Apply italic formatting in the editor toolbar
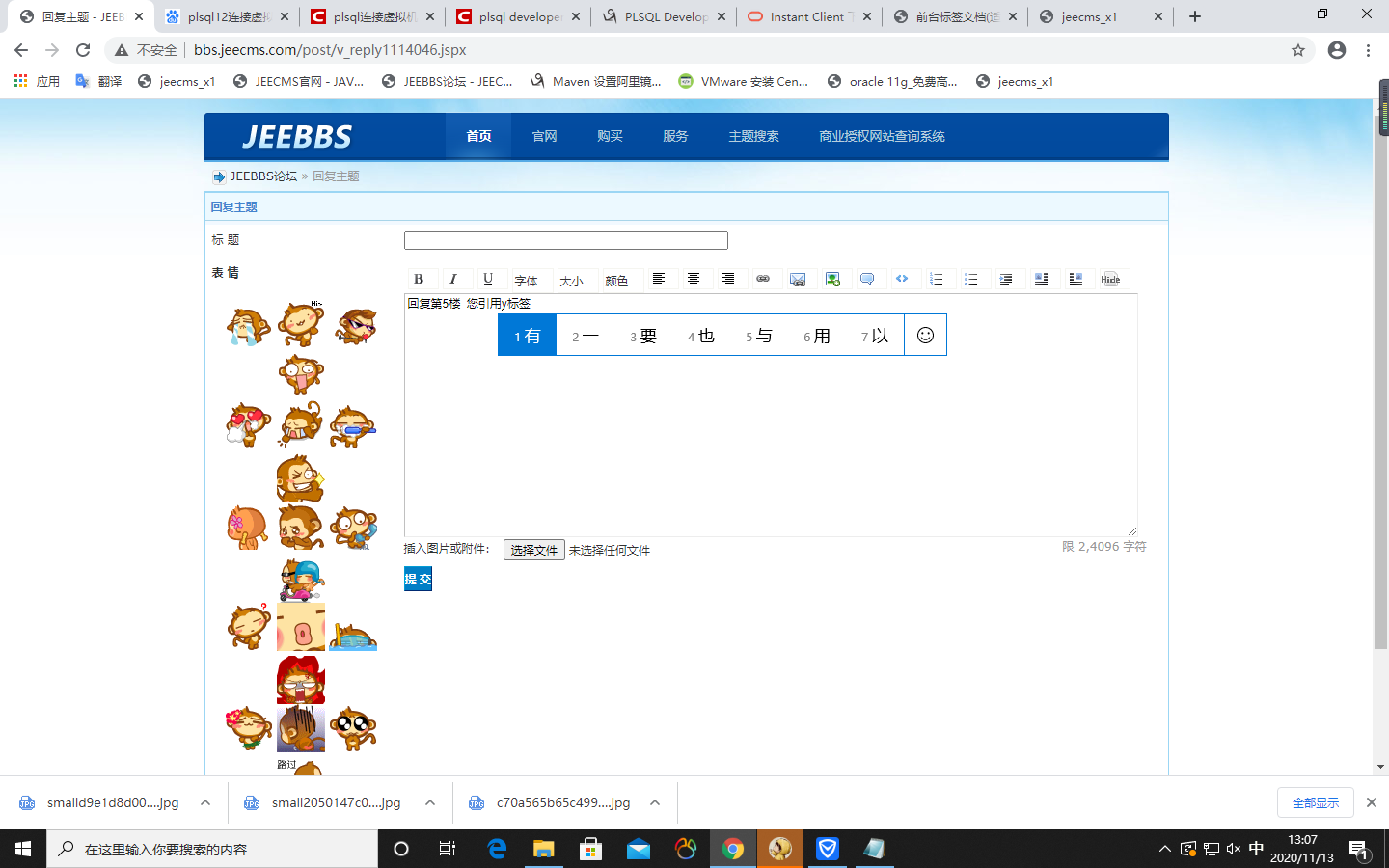This screenshot has height=868, width=1389. 453,279
